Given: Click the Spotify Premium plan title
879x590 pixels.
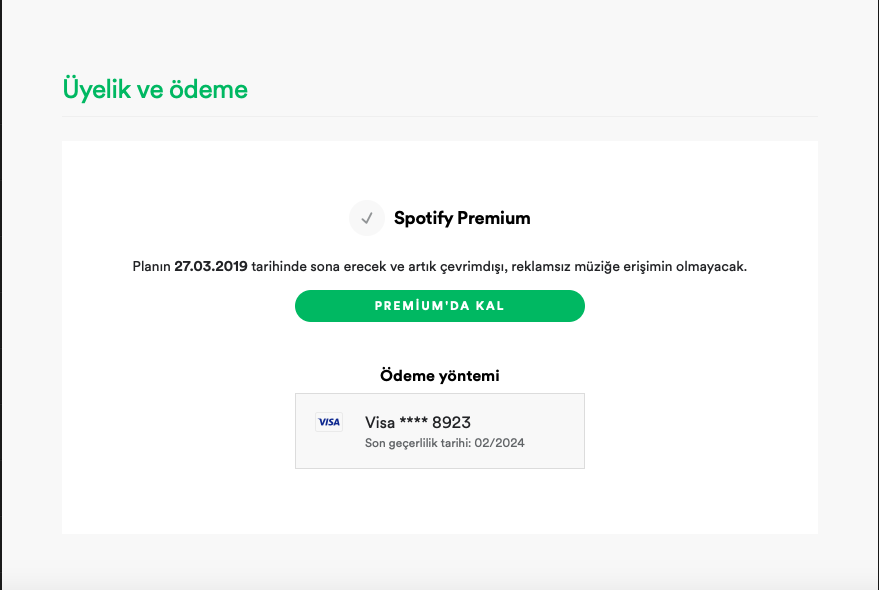Looking at the screenshot, I should tap(462, 218).
